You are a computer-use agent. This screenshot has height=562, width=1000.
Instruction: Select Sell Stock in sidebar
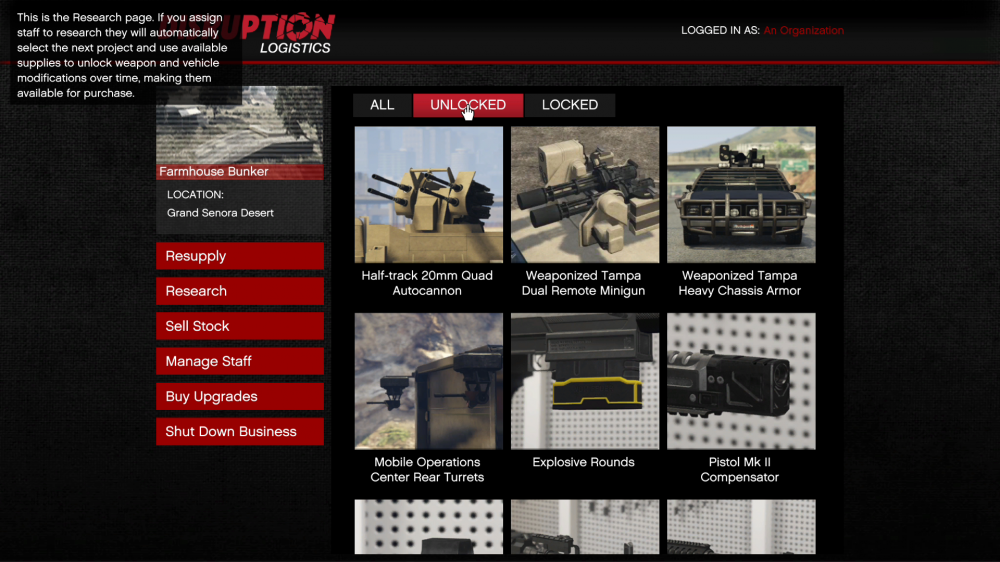pos(240,326)
